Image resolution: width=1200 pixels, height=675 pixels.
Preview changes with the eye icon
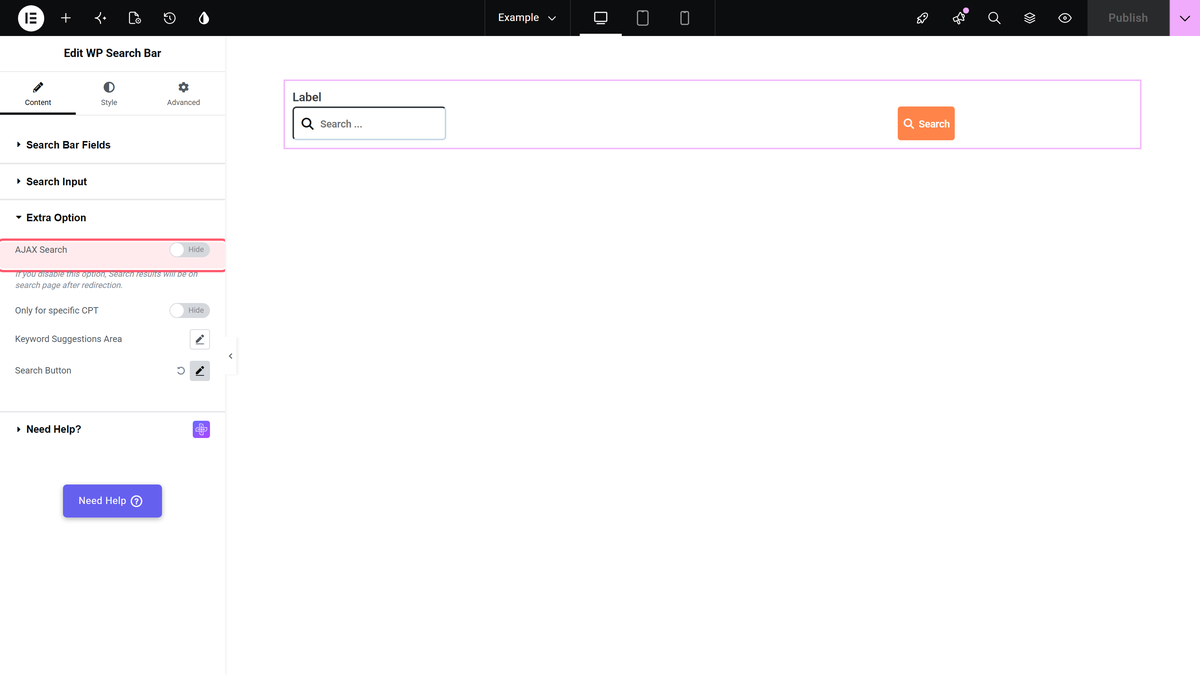pyautogui.click(x=1065, y=18)
